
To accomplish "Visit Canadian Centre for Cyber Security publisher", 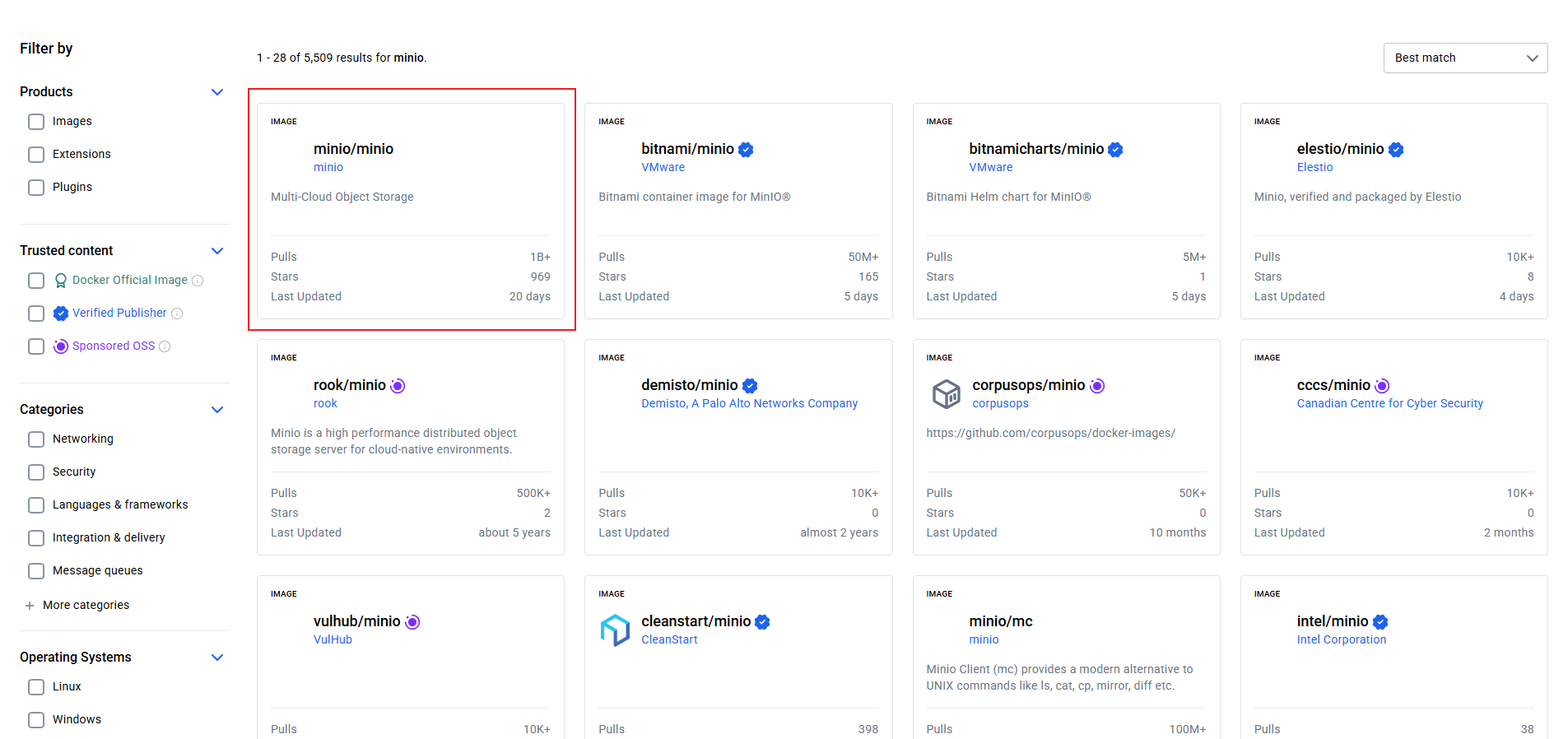I will (1389, 403).
